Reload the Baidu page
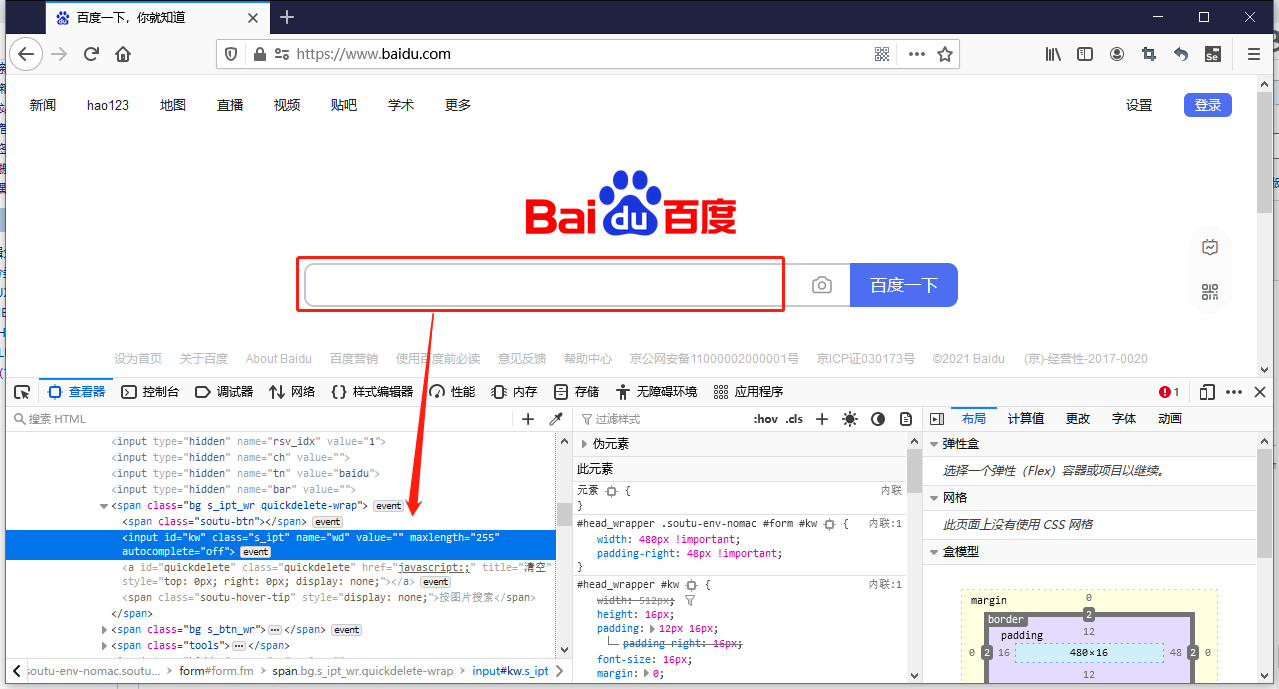 click(91, 54)
